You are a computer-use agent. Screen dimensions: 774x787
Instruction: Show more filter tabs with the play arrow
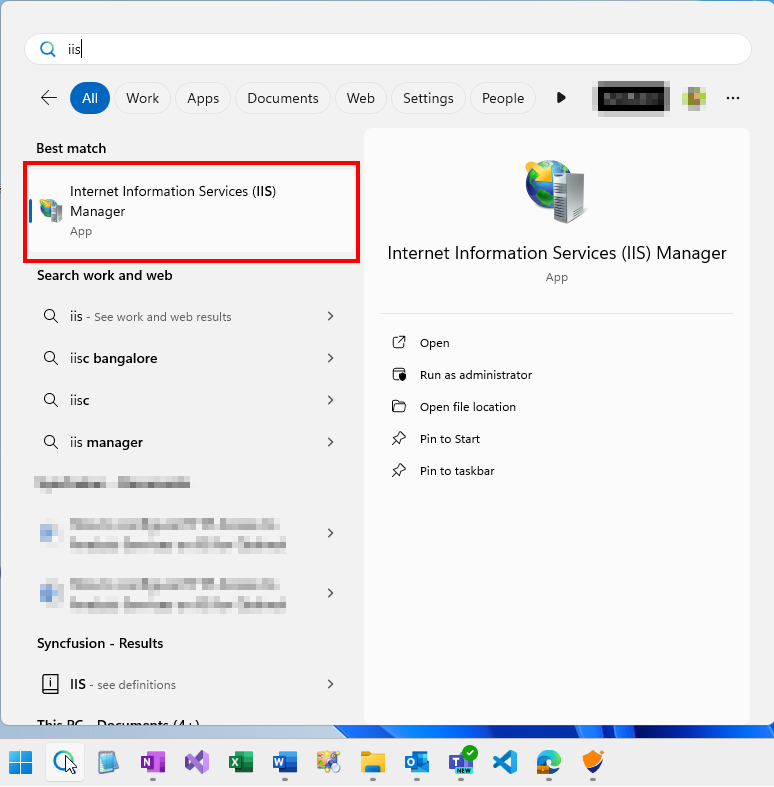tap(561, 98)
